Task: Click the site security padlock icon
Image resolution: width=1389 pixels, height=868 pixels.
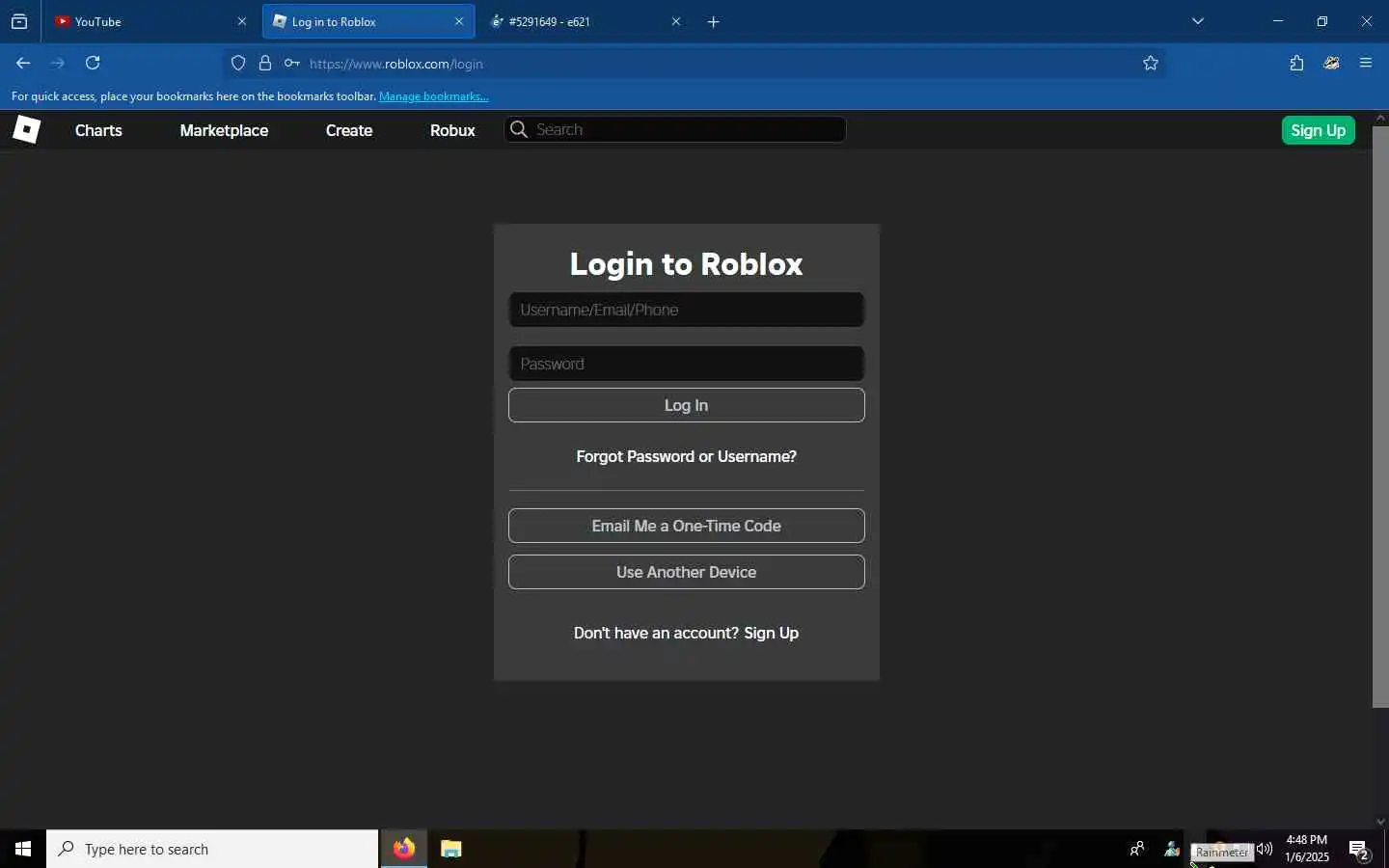Action: (265, 64)
